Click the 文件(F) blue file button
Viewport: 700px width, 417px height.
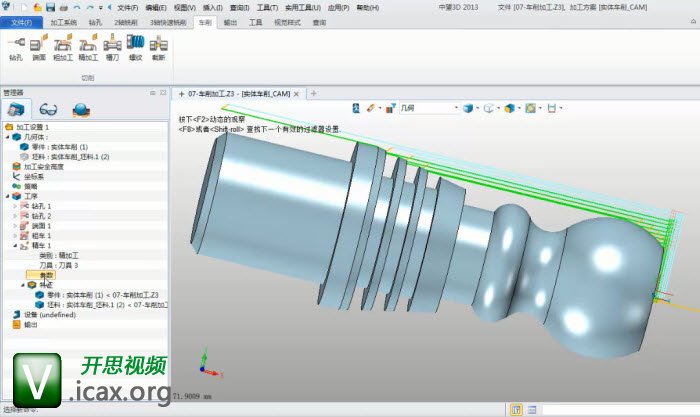[x=21, y=20]
